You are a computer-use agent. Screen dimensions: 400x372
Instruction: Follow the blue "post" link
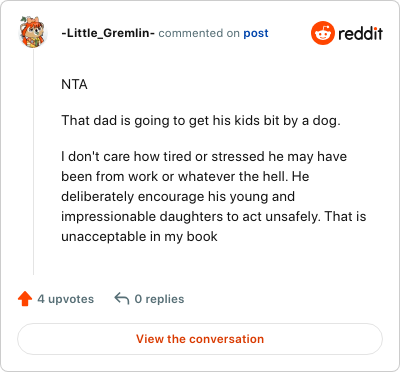[256, 33]
